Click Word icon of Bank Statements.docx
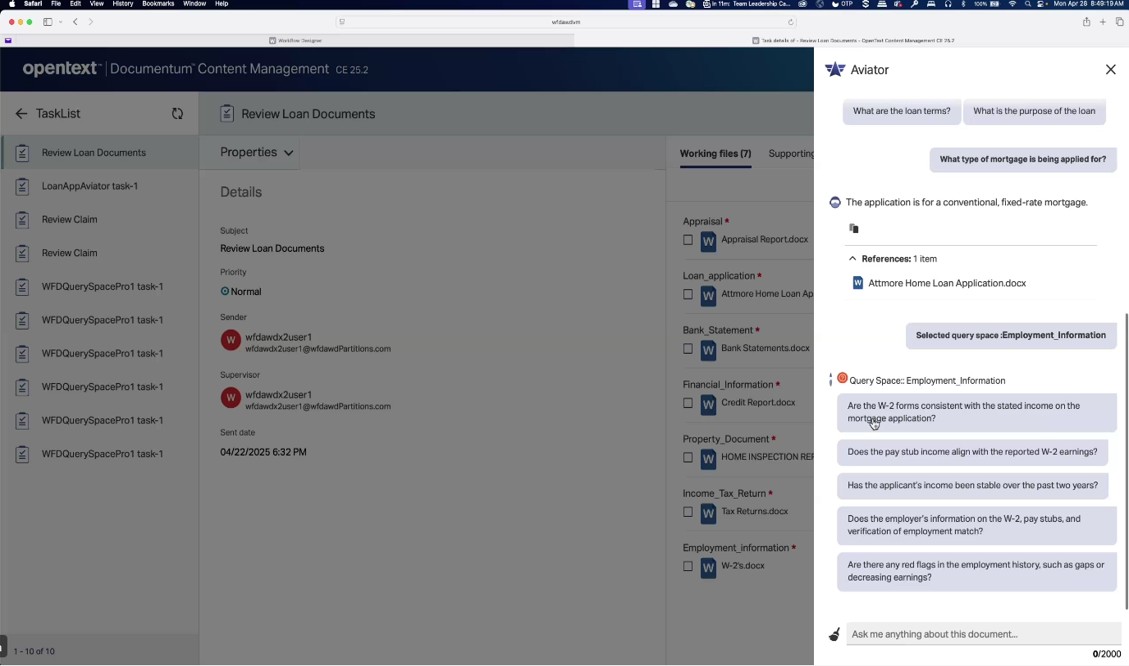This screenshot has height=666, width=1129. pos(709,349)
